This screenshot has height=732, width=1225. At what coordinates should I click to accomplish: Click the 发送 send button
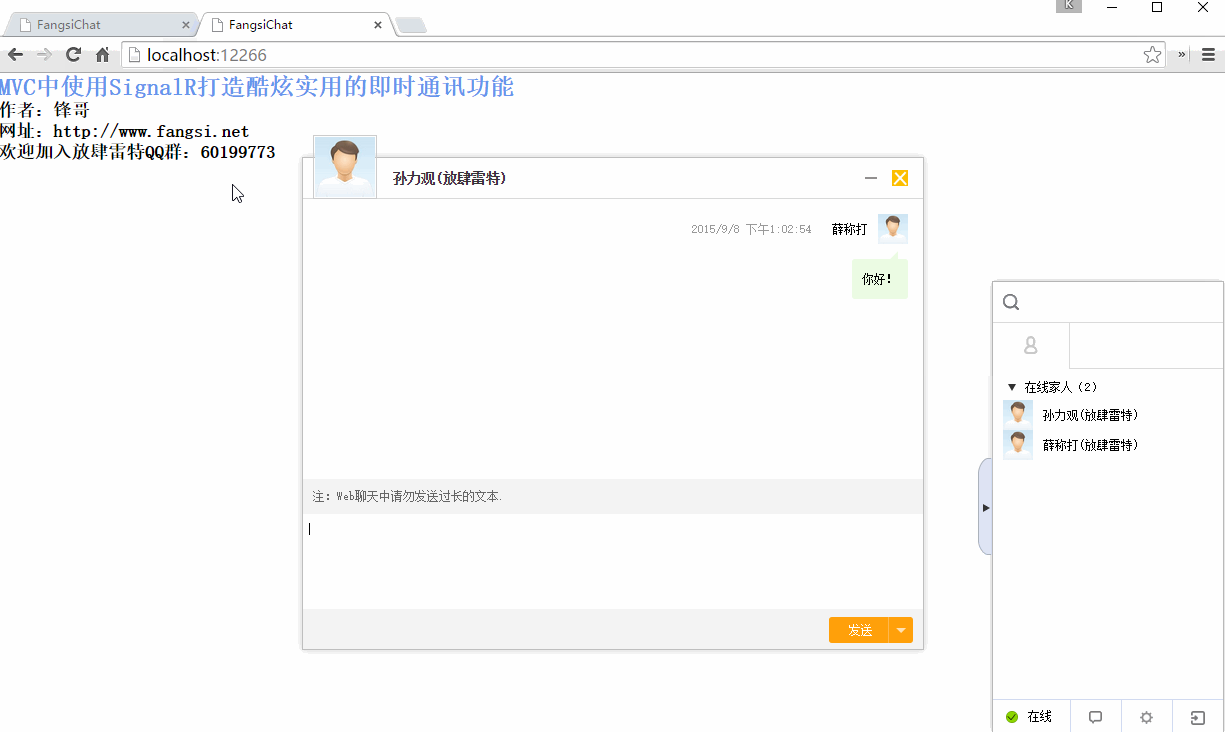coord(858,630)
